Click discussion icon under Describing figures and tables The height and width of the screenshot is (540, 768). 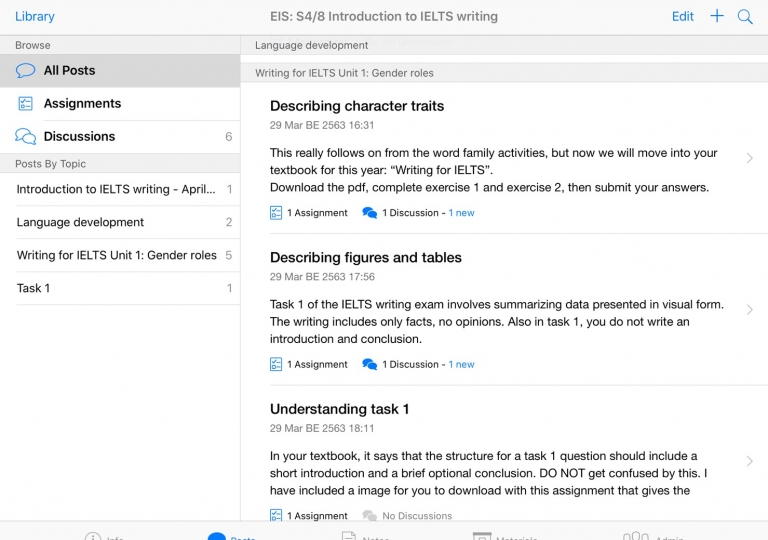point(369,364)
